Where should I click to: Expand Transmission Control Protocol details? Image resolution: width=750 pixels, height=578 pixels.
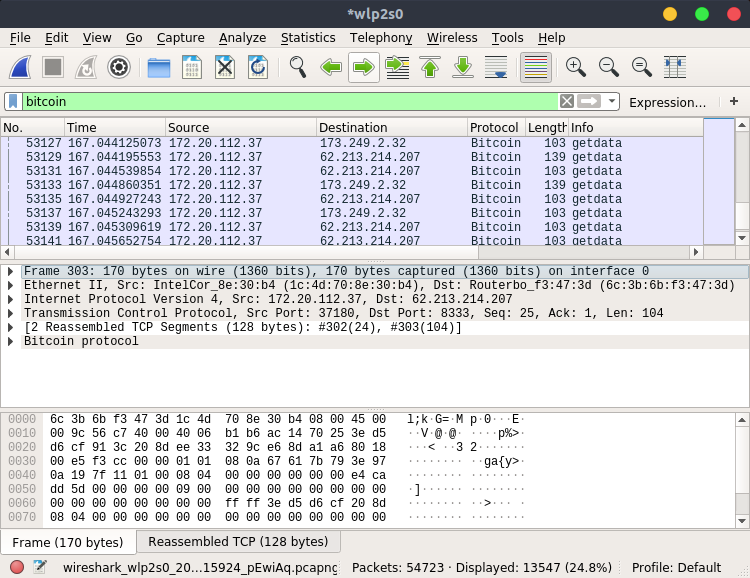pos(11,313)
